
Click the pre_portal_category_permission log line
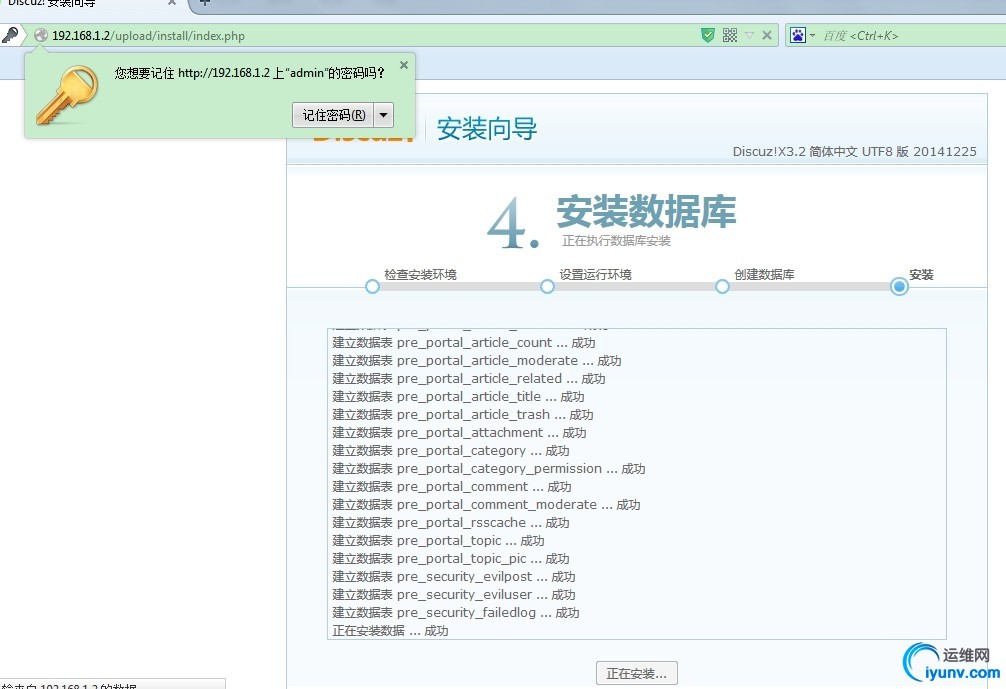coord(489,468)
